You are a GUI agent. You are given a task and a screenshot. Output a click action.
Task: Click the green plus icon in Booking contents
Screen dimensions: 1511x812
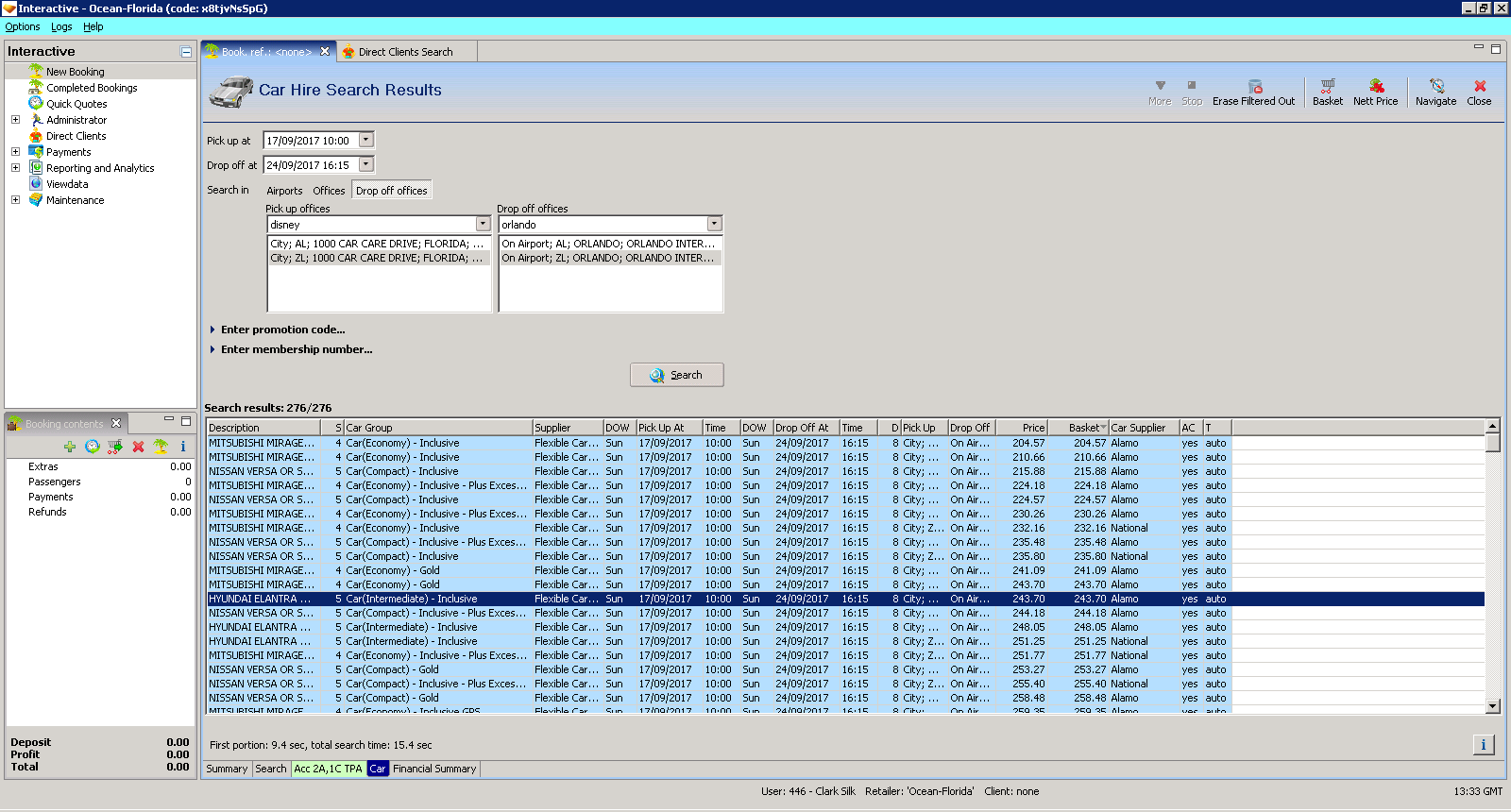coord(70,447)
